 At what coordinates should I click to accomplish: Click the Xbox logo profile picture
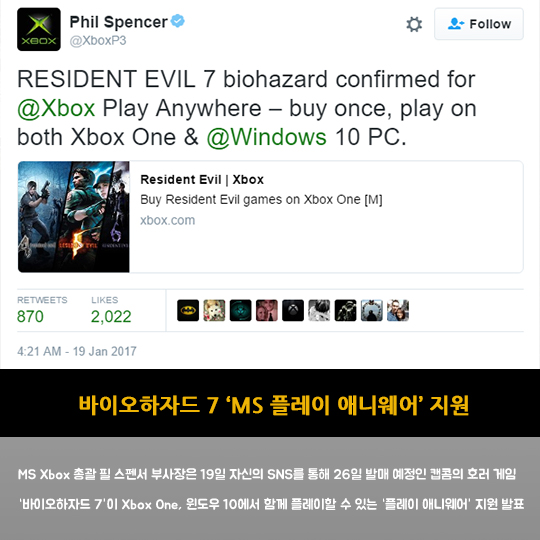click(39, 29)
